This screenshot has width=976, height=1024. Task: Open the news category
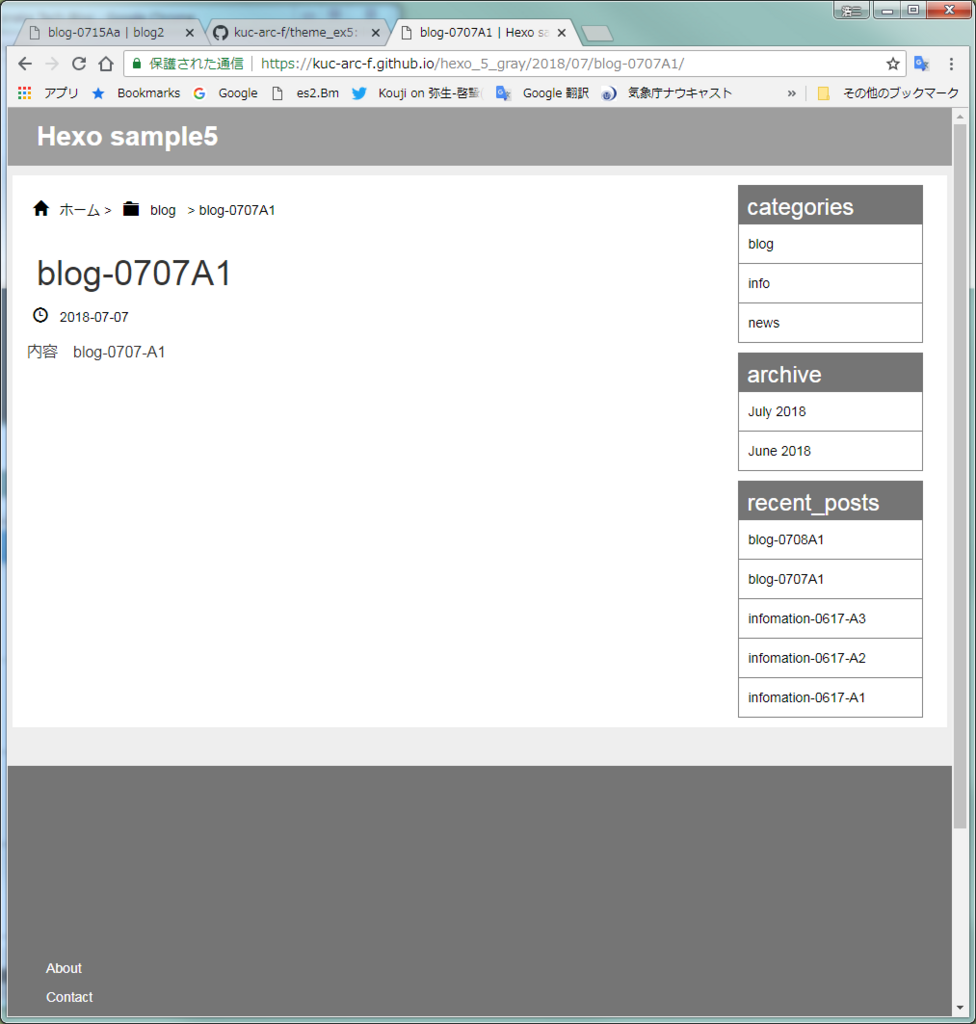click(x=830, y=323)
